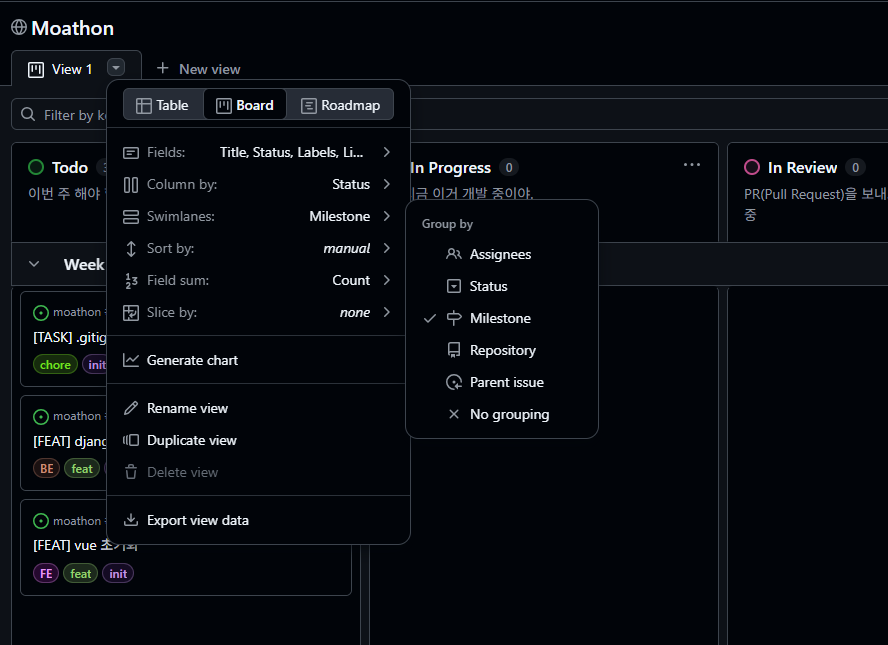
Task: Choose No grouping for swimlanes
Action: point(509,414)
